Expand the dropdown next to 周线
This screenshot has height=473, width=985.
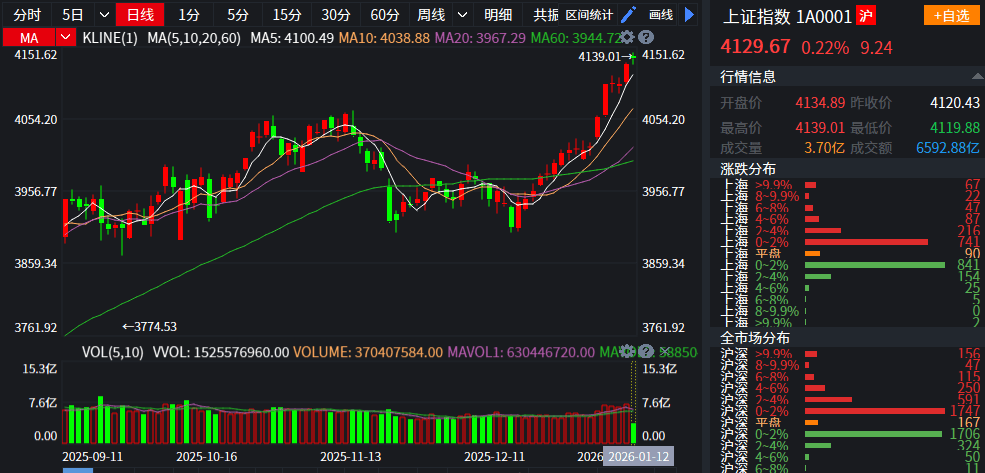(x=461, y=15)
